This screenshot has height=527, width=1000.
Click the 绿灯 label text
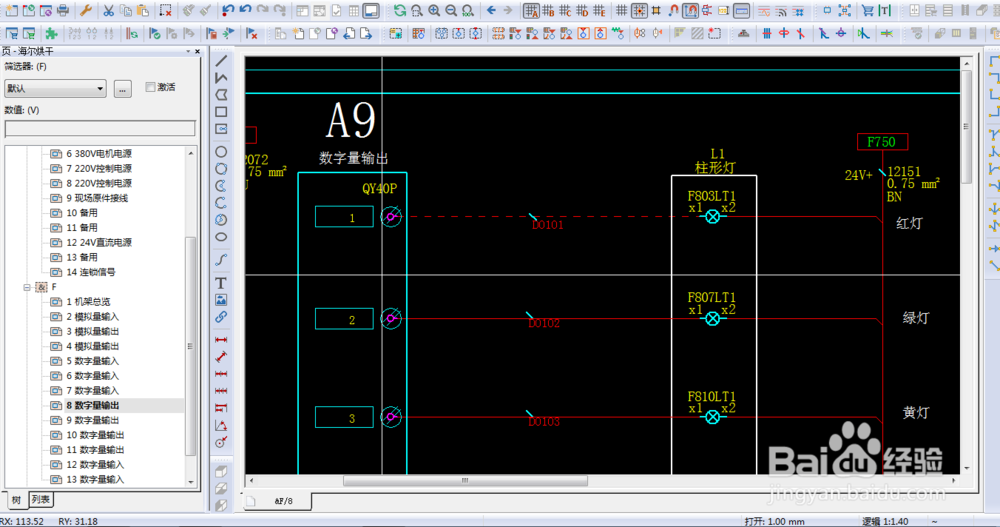tap(916, 318)
